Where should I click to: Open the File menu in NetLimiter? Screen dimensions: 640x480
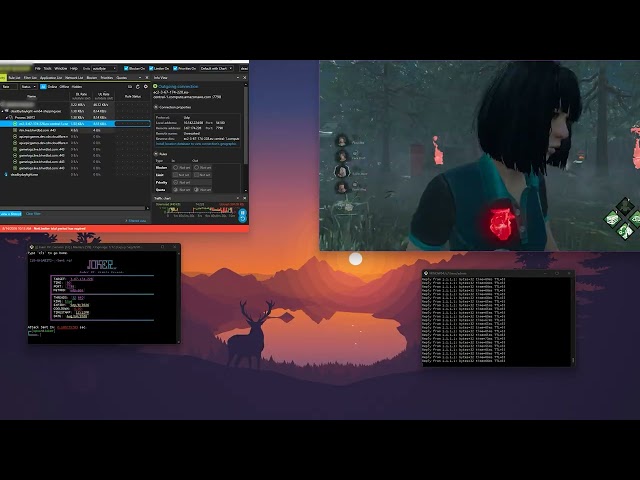(38, 69)
